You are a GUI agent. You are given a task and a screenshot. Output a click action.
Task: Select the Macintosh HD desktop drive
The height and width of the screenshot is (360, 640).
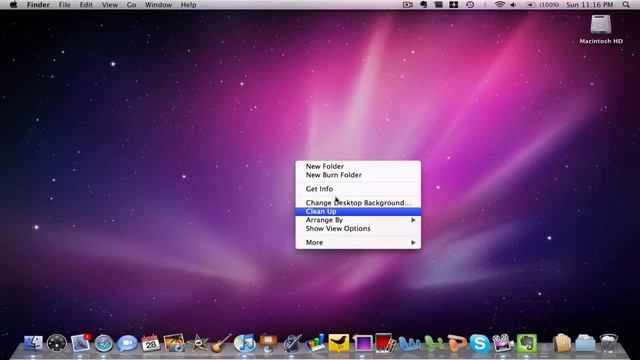pos(601,29)
